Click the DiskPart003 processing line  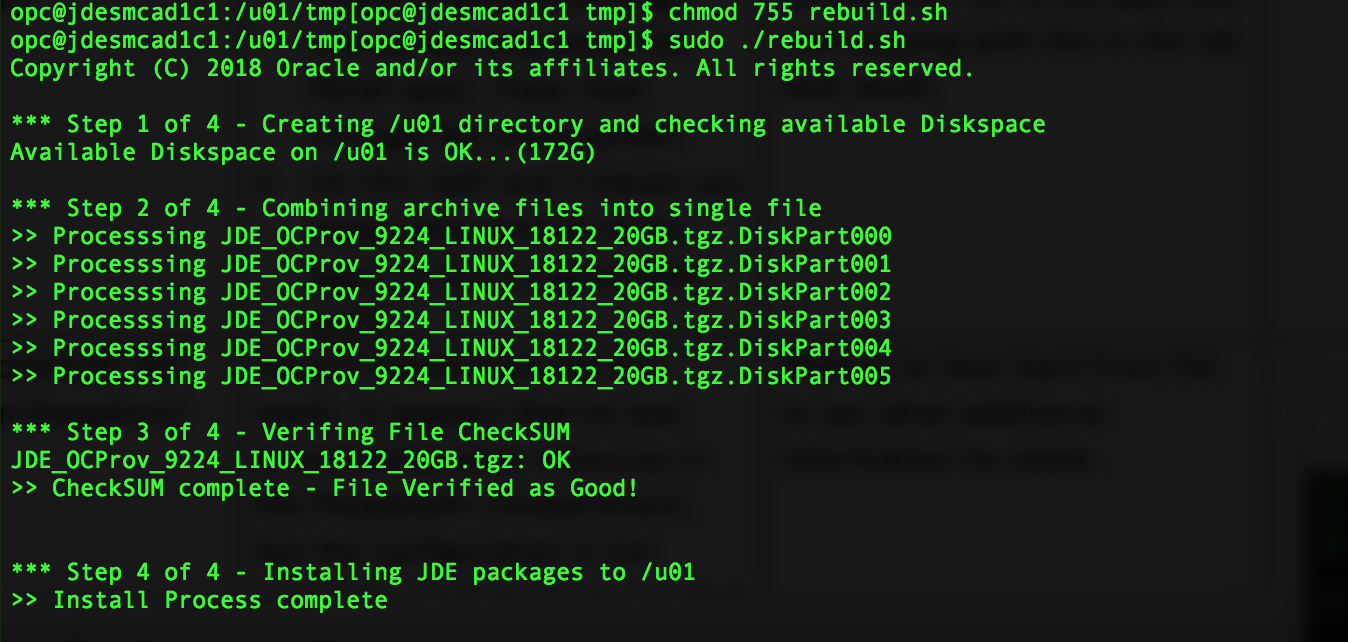click(451, 321)
